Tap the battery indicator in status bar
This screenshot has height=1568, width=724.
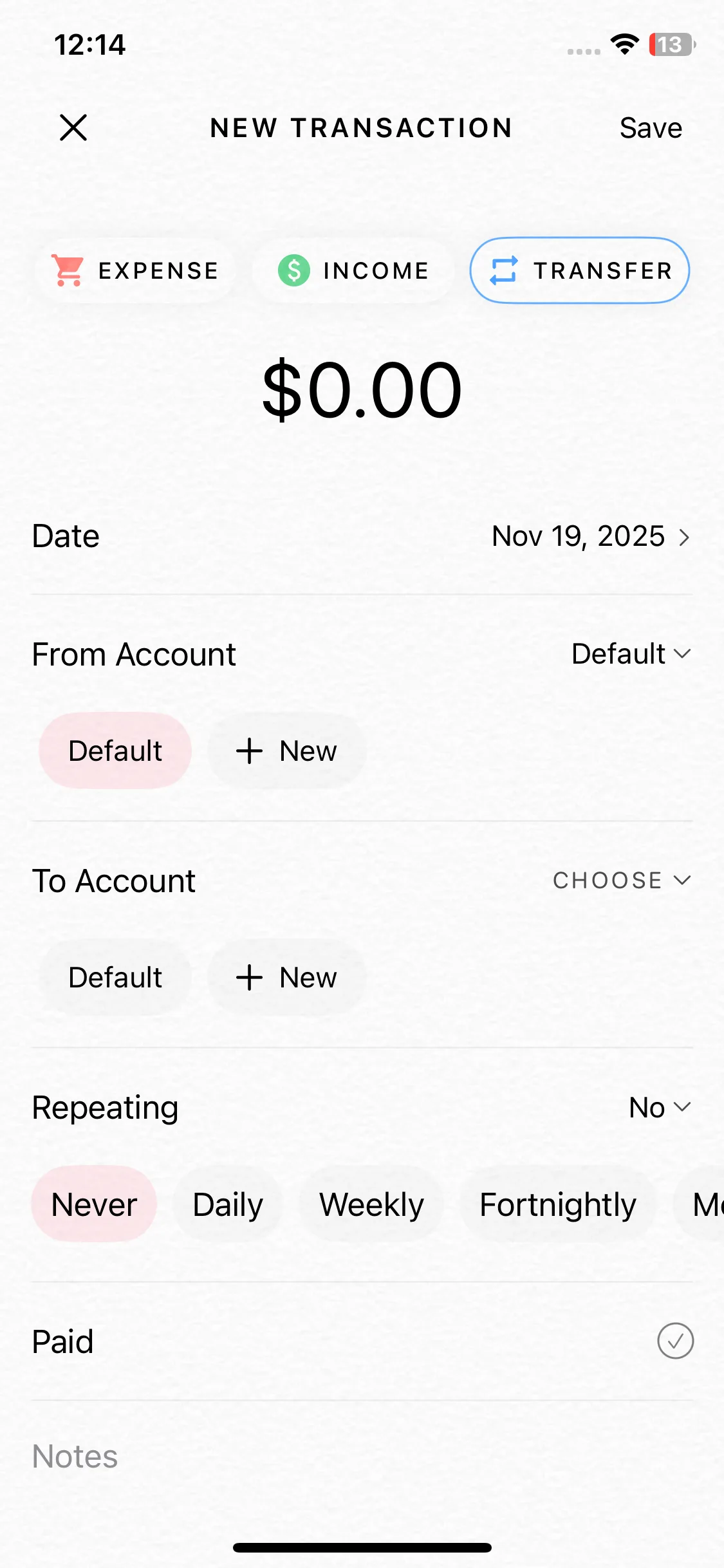(x=671, y=44)
